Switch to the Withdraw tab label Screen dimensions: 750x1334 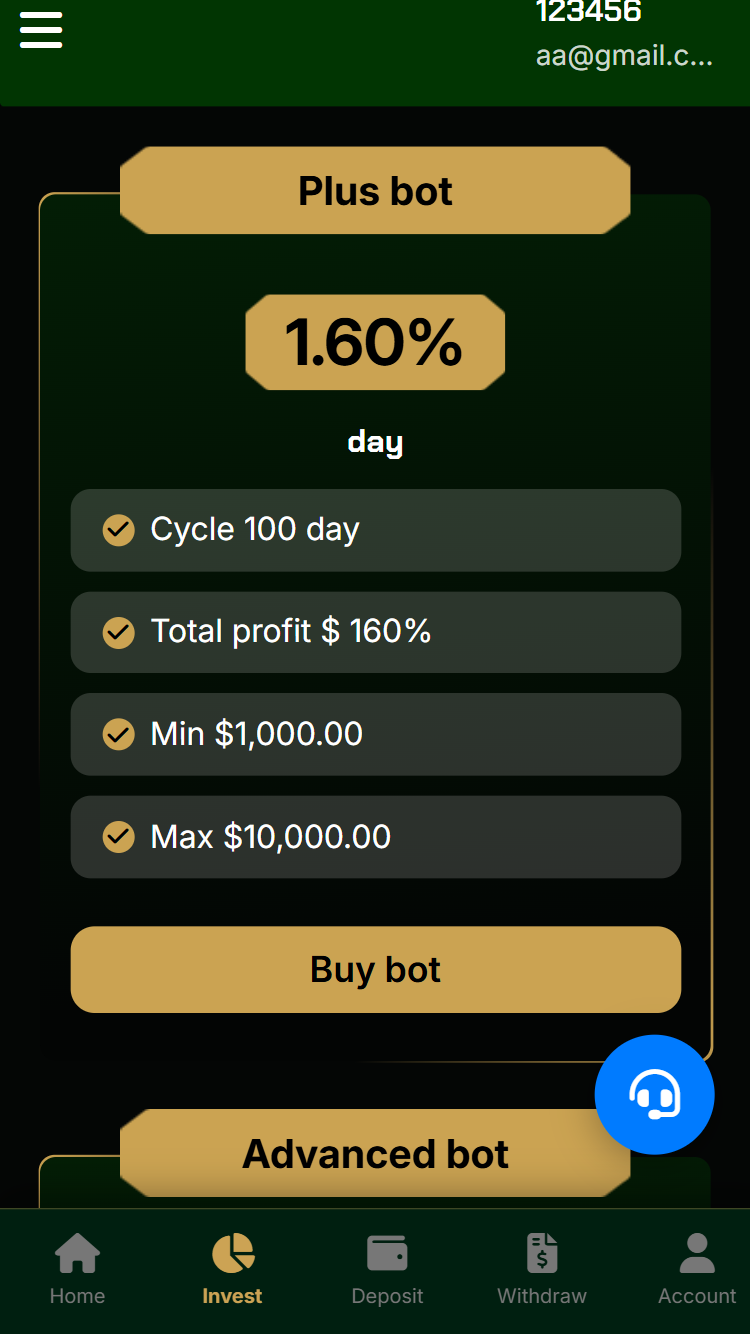542,1296
